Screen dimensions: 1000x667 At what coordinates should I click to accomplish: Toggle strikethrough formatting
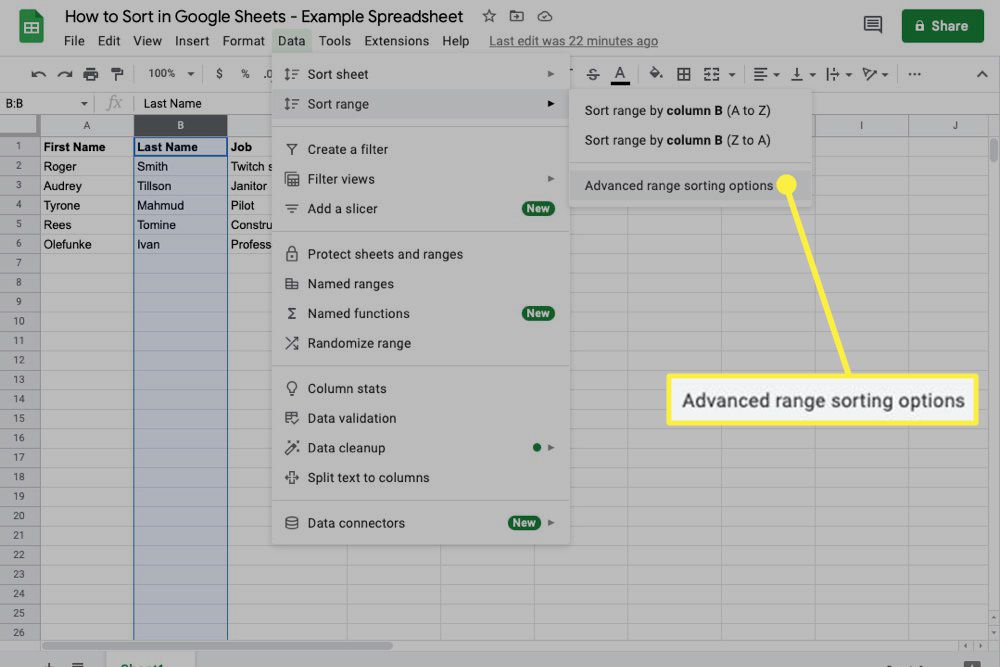click(592, 74)
